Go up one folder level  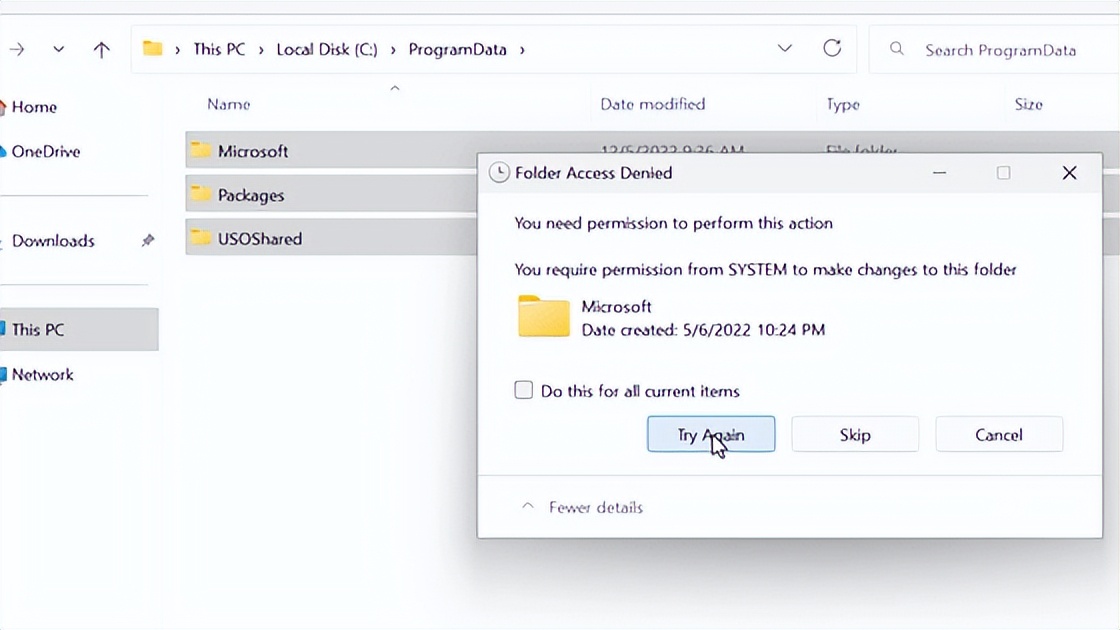(101, 48)
